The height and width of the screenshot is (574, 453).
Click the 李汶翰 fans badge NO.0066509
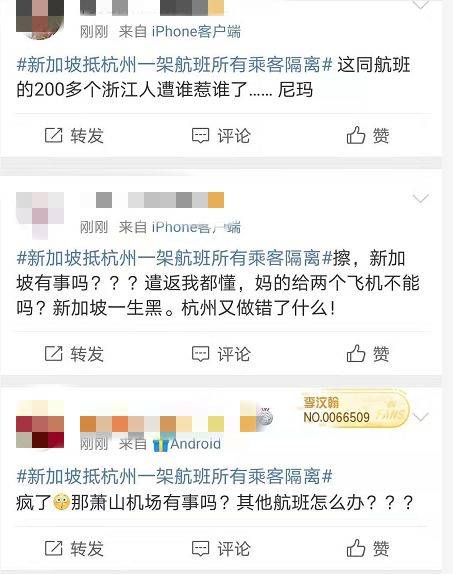(354, 410)
